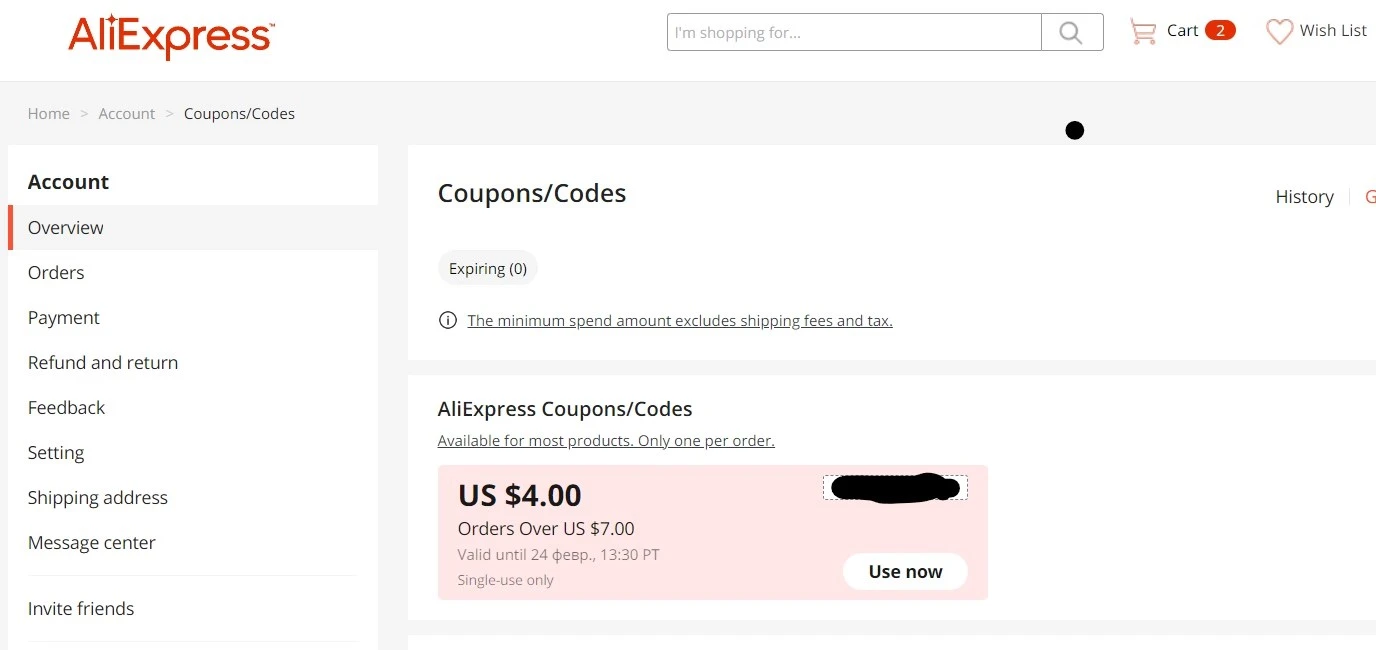The height and width of the screenshot is (650, 1376).
Task: Open the shopping cart icon
Action: point(1142,31)
